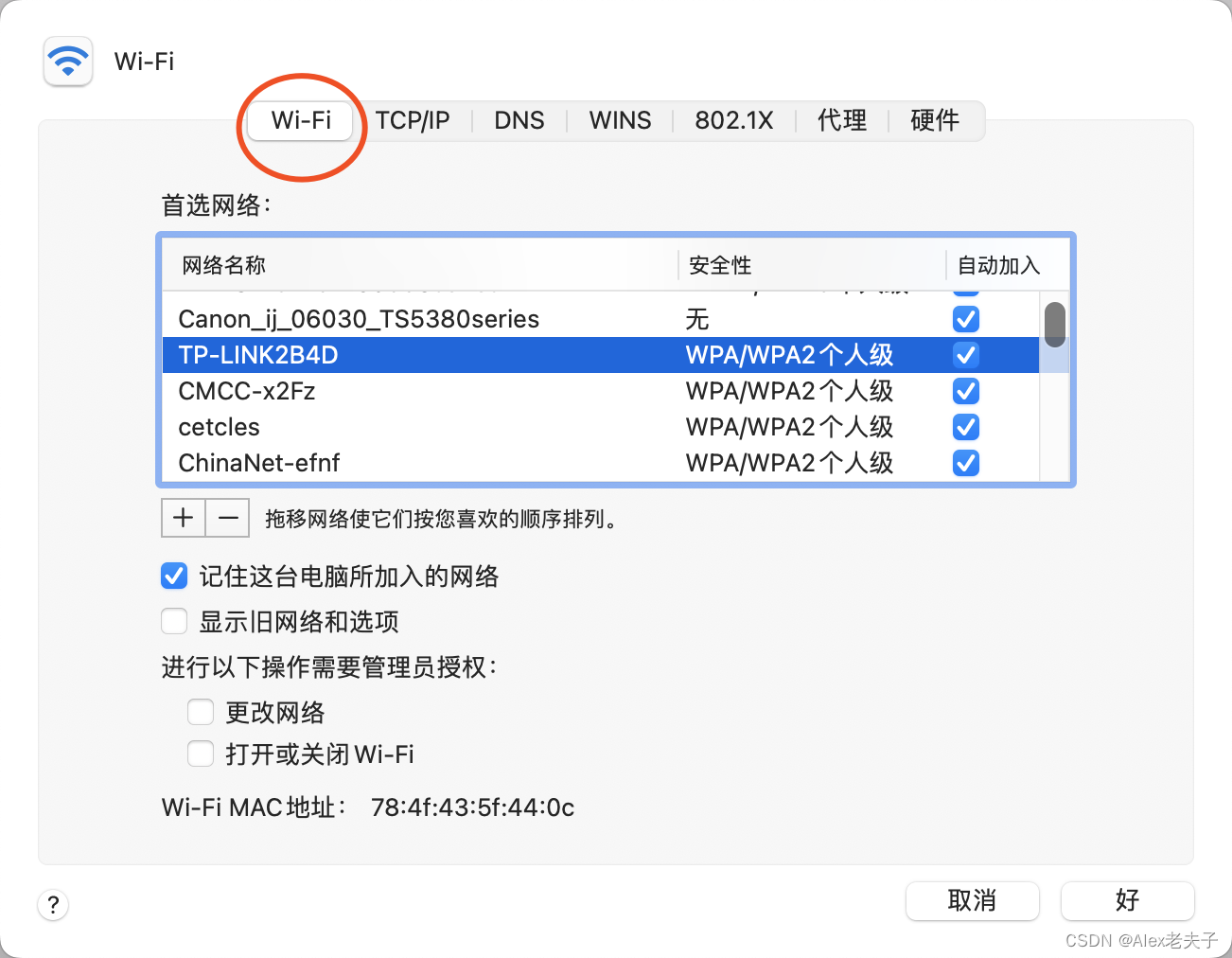Viewport: 1232px width, 958px height.
Task: Add a network with the plus button
Action: (x=184, y=518)
